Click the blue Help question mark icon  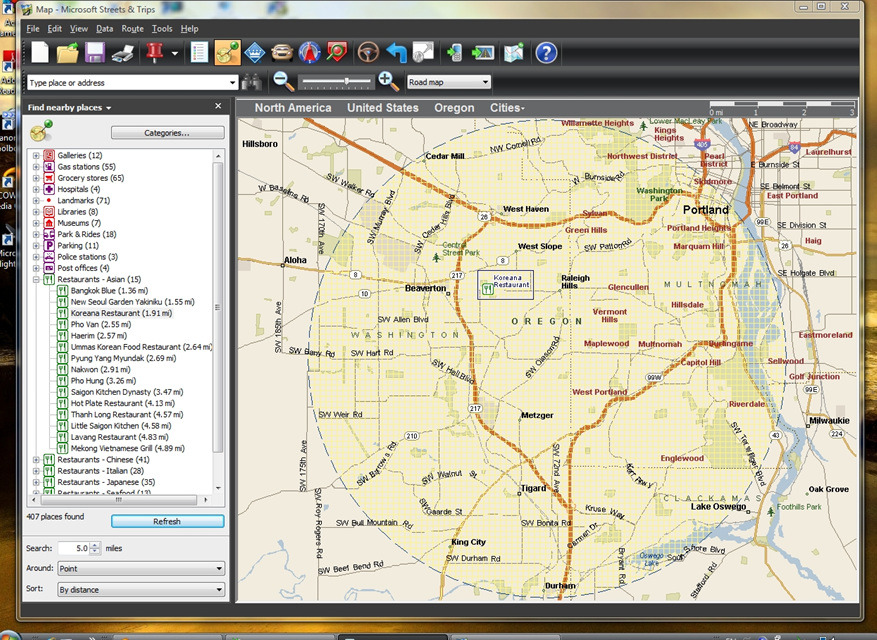click(546, 53)
